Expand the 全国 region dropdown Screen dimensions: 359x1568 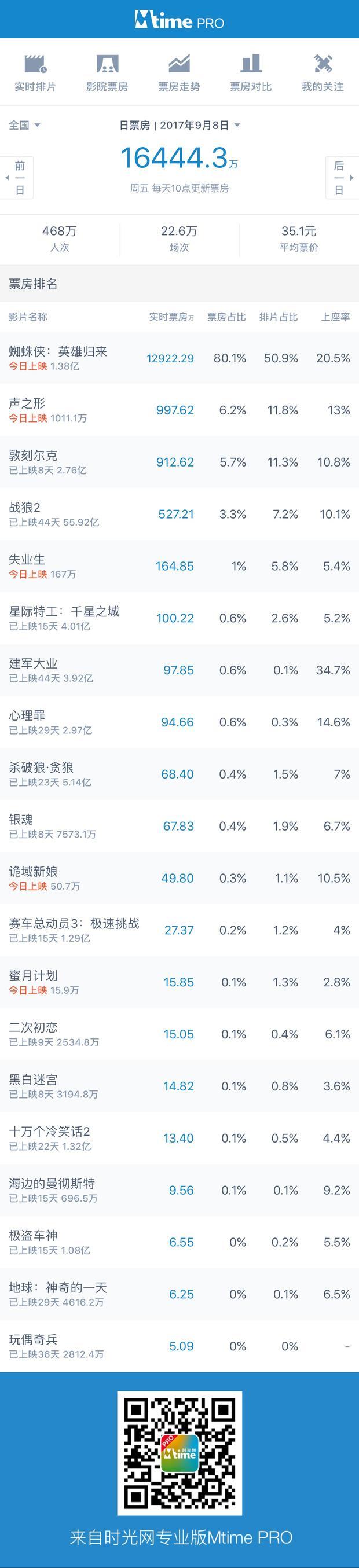(x=24, y=125)
